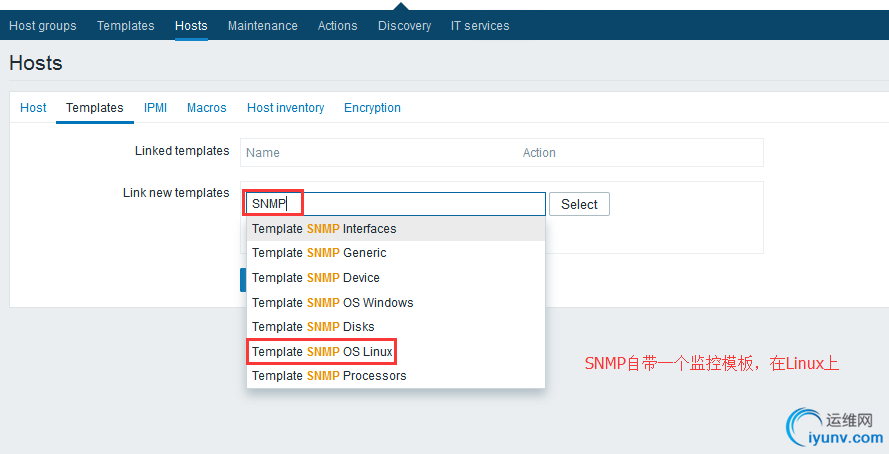Choose Template SNMP Interfaces from suggestions
The height and width of the screenshot is (454, 889).
(x=324, y=229)
